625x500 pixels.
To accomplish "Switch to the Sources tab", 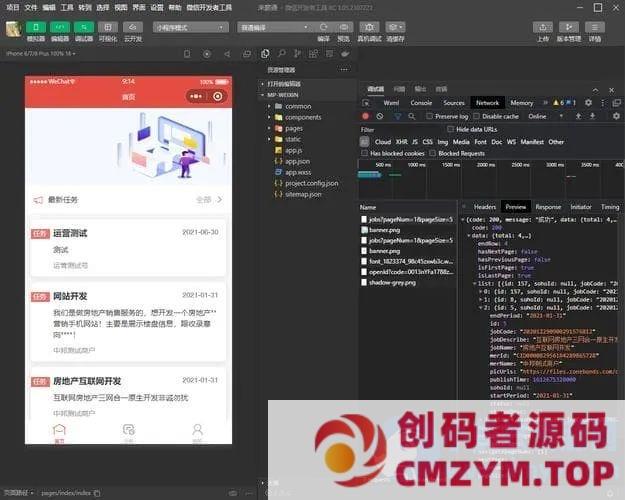I will tap(454, 103).
